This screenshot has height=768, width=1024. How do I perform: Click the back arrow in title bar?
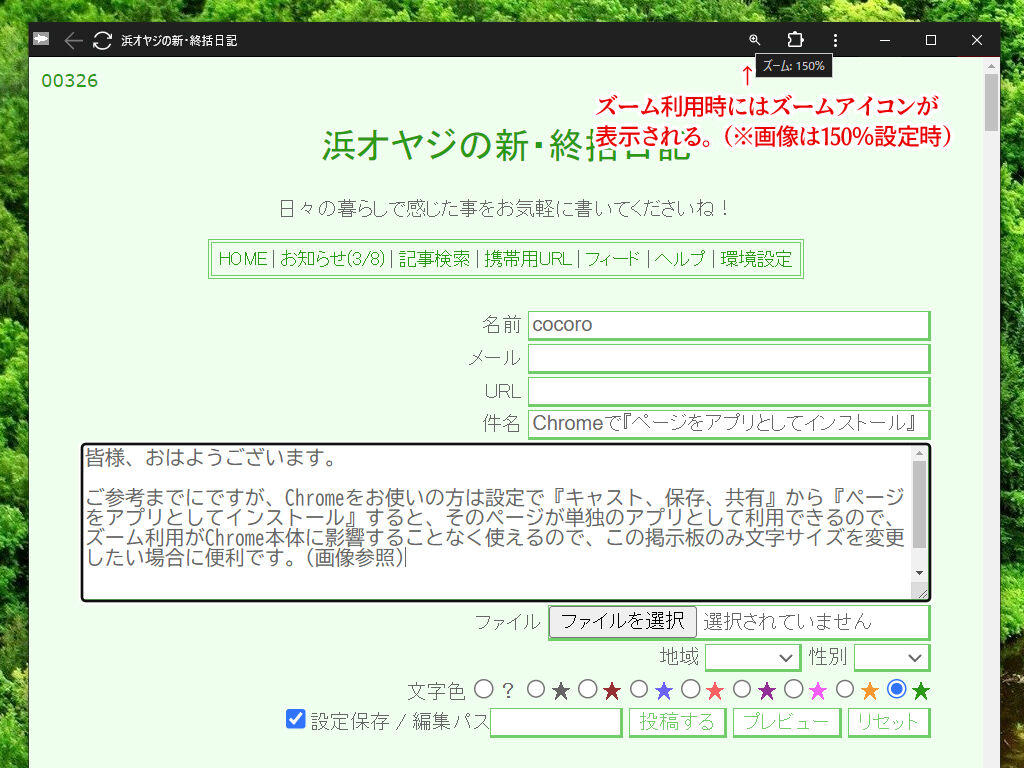tap(73, 41)
